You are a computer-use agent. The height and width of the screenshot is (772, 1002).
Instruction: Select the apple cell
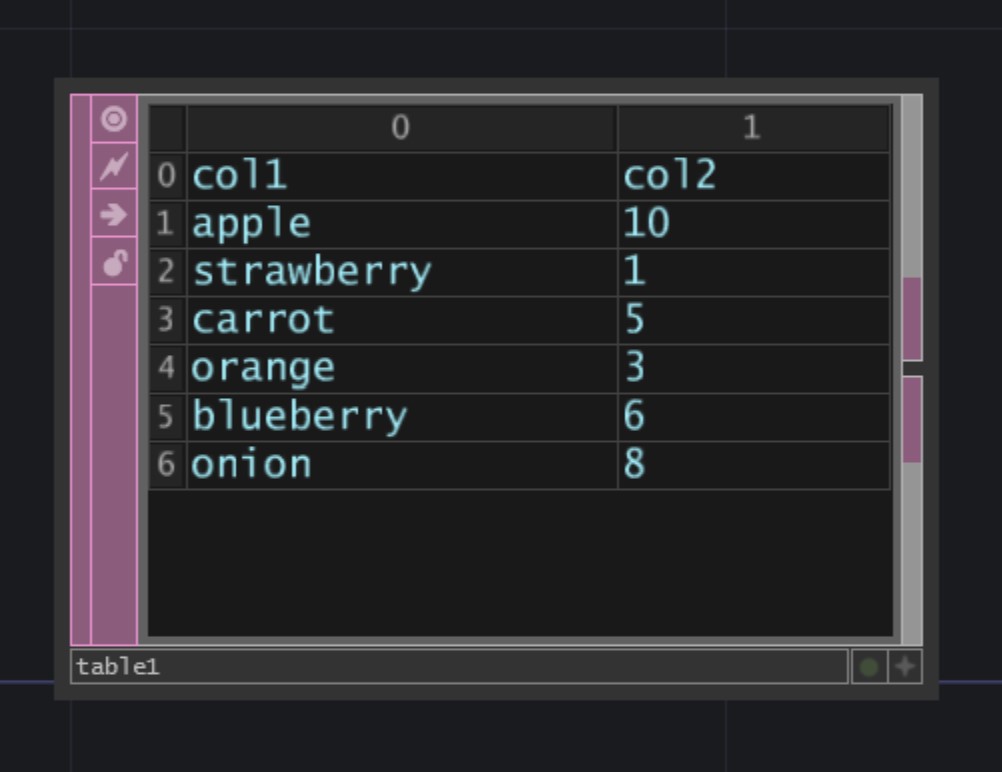(x=402, y=224)
